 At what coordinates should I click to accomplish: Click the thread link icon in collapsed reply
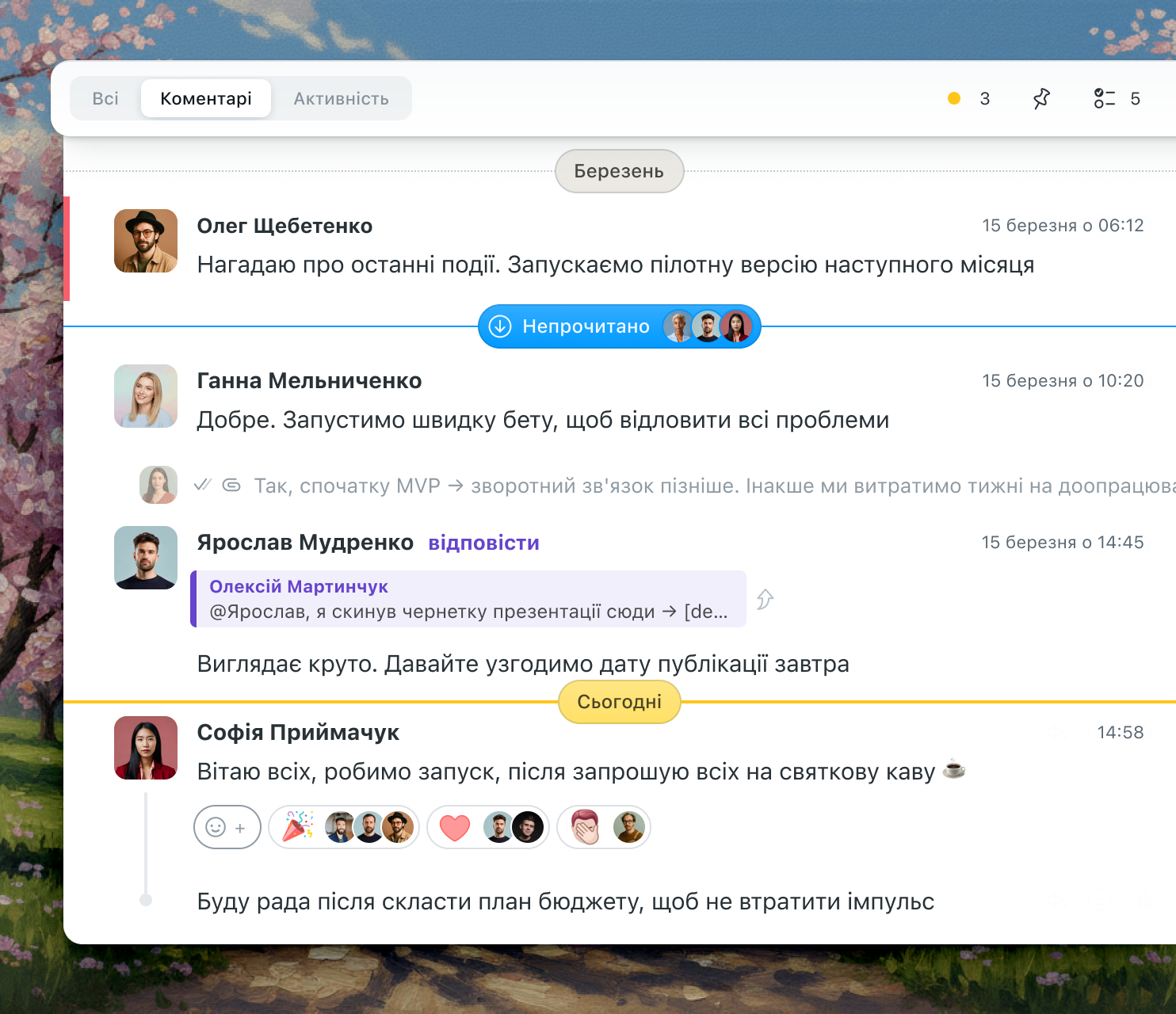pyautogui.click(x=231, y=485)
